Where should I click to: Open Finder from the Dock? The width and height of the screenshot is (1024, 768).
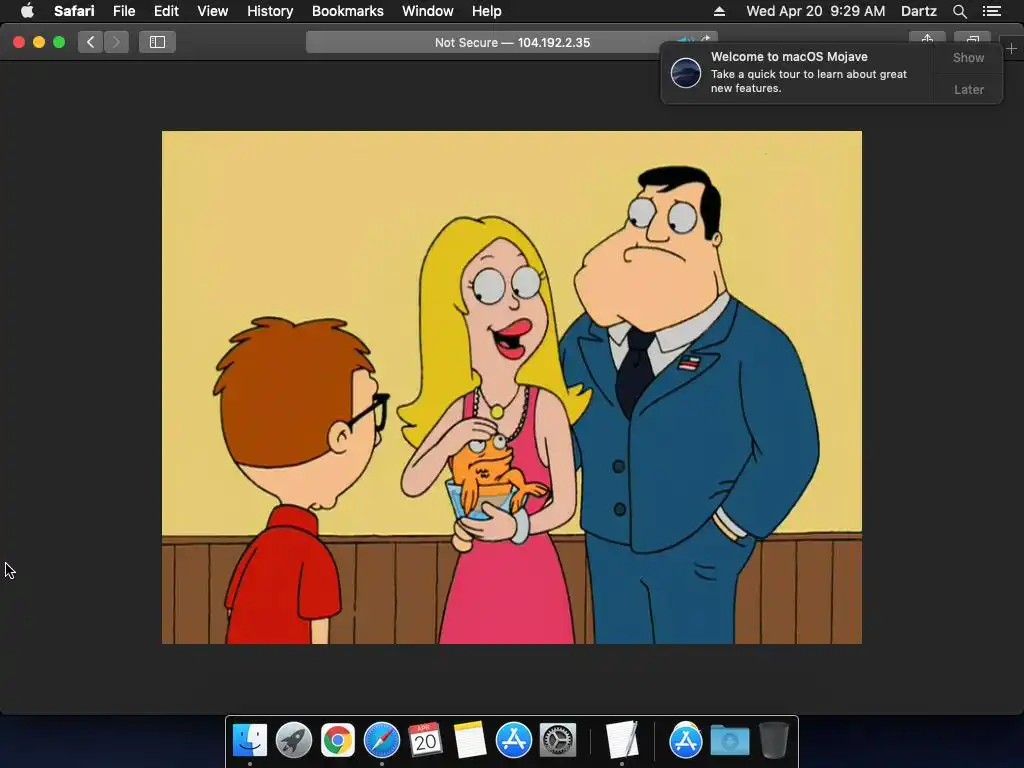tap(249, 741)
